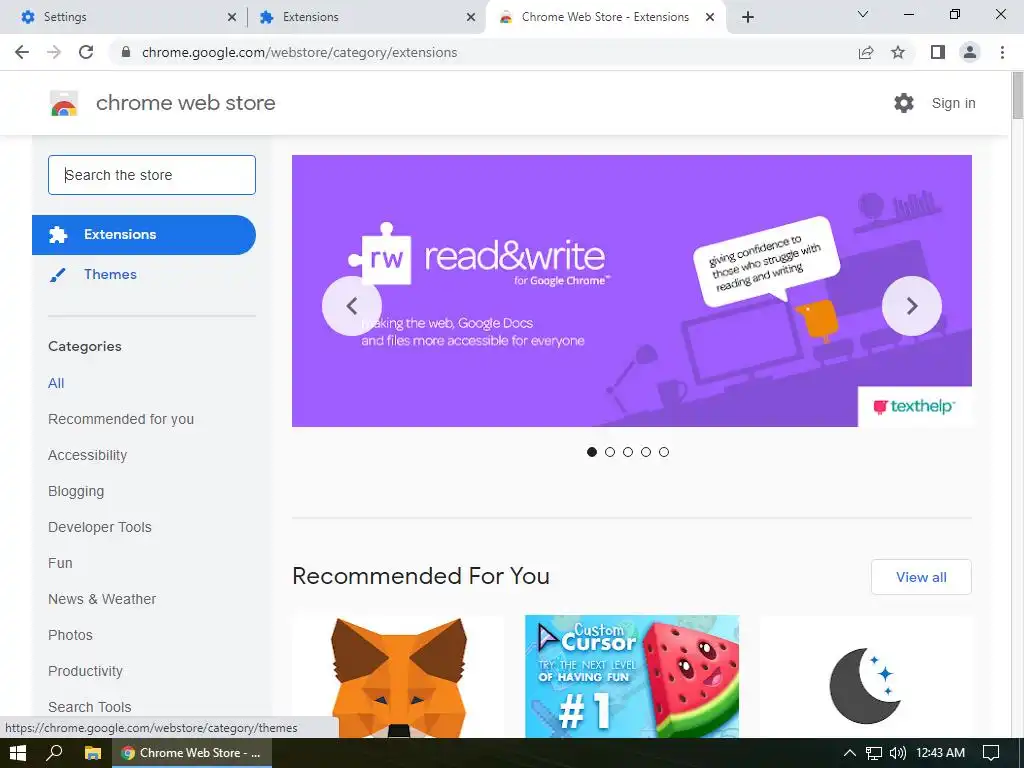Open volume speaker tray icon
Viewport: 1024px width, 768px height.
898,753
